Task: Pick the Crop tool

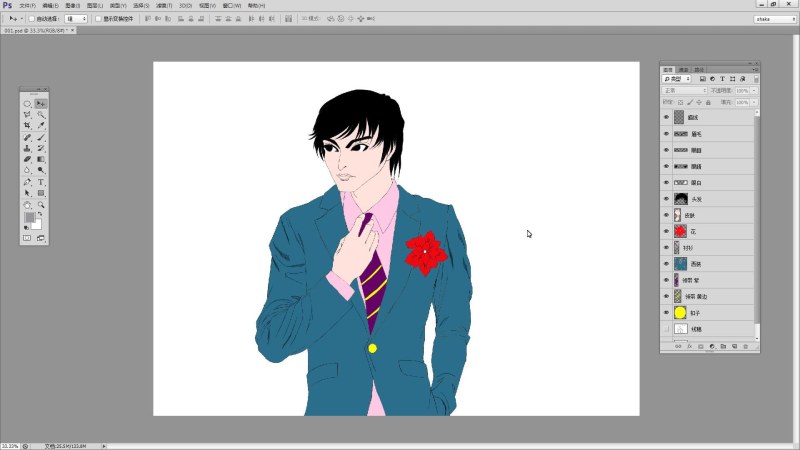Action: [x=27, y=126]
